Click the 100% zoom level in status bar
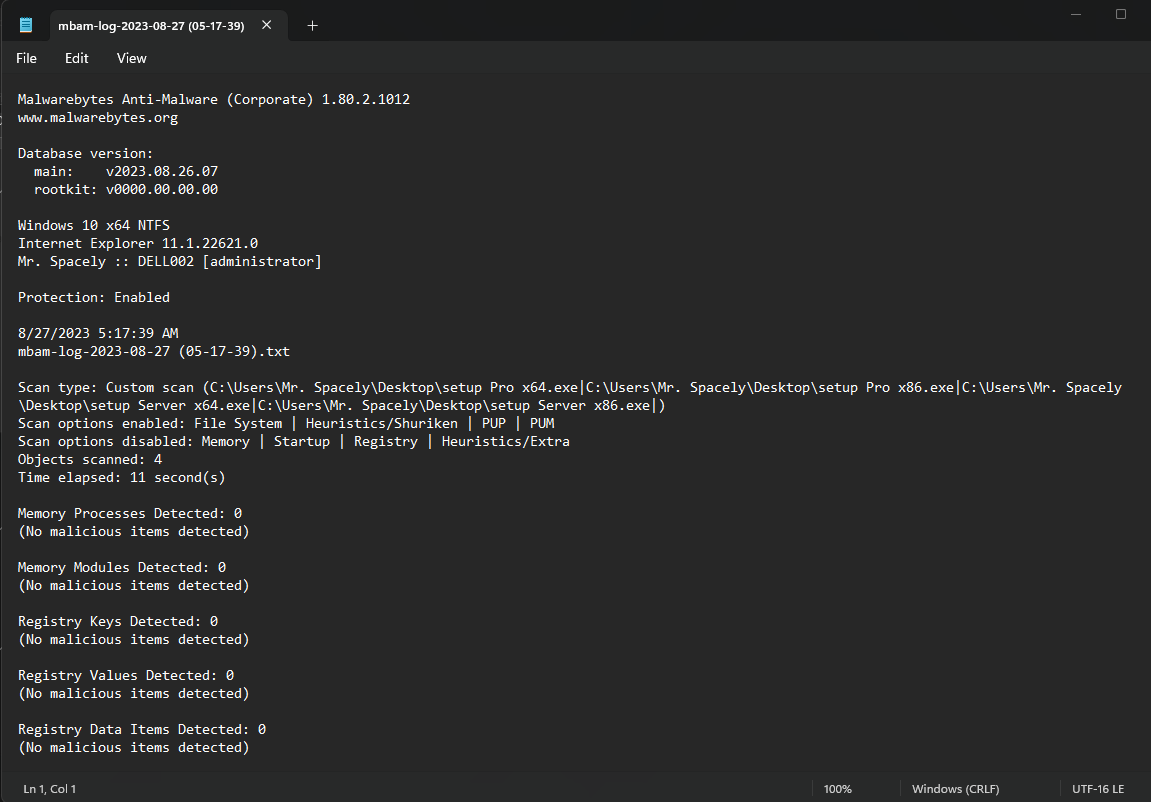Viewport: 1151px width, 802px height. (838, 789)
